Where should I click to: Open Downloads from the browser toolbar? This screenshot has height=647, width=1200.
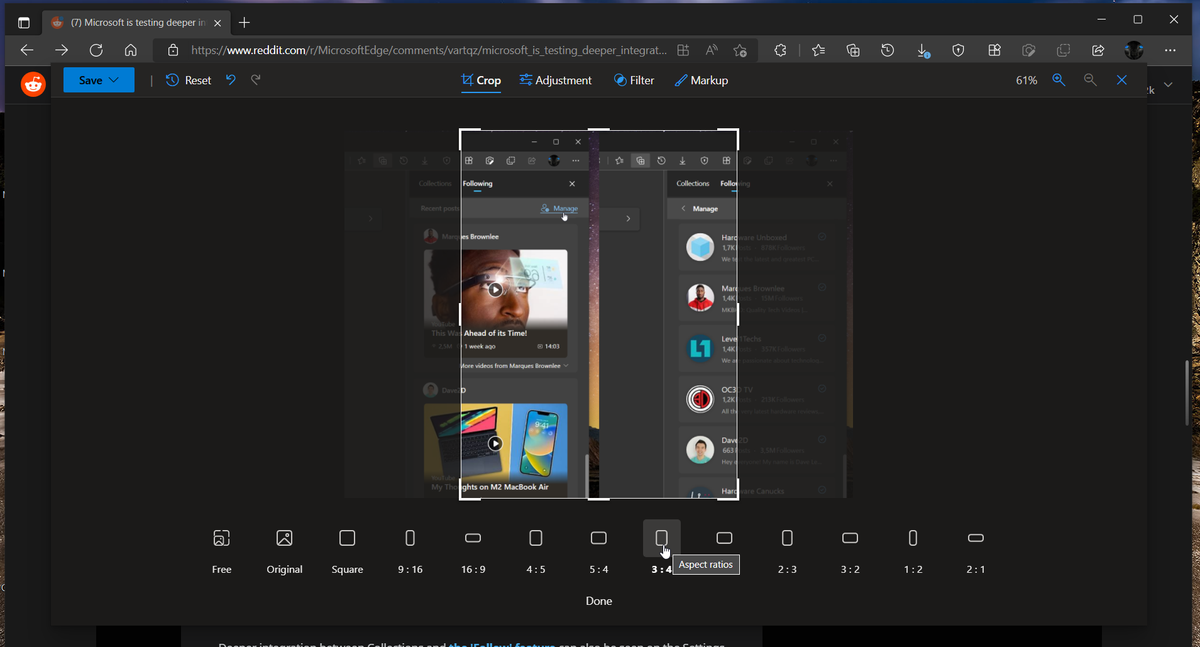(x=921, y=49)
